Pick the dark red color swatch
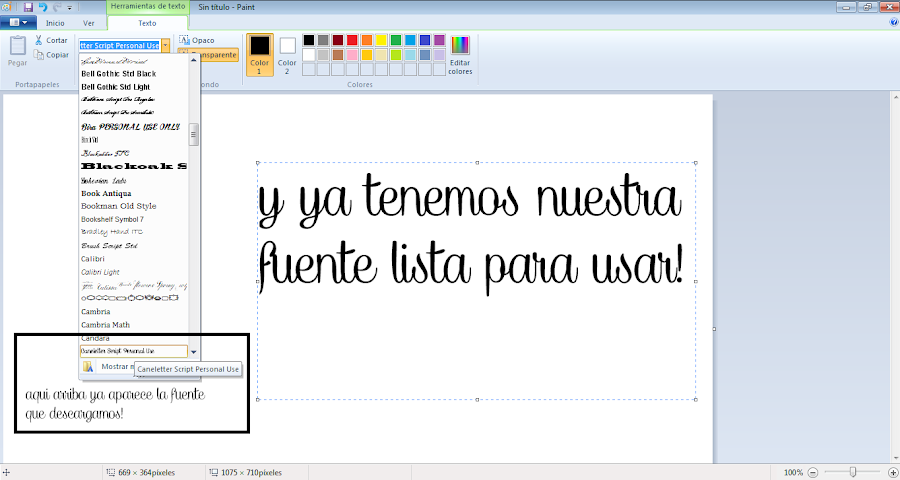 click(x=338, y=40)
